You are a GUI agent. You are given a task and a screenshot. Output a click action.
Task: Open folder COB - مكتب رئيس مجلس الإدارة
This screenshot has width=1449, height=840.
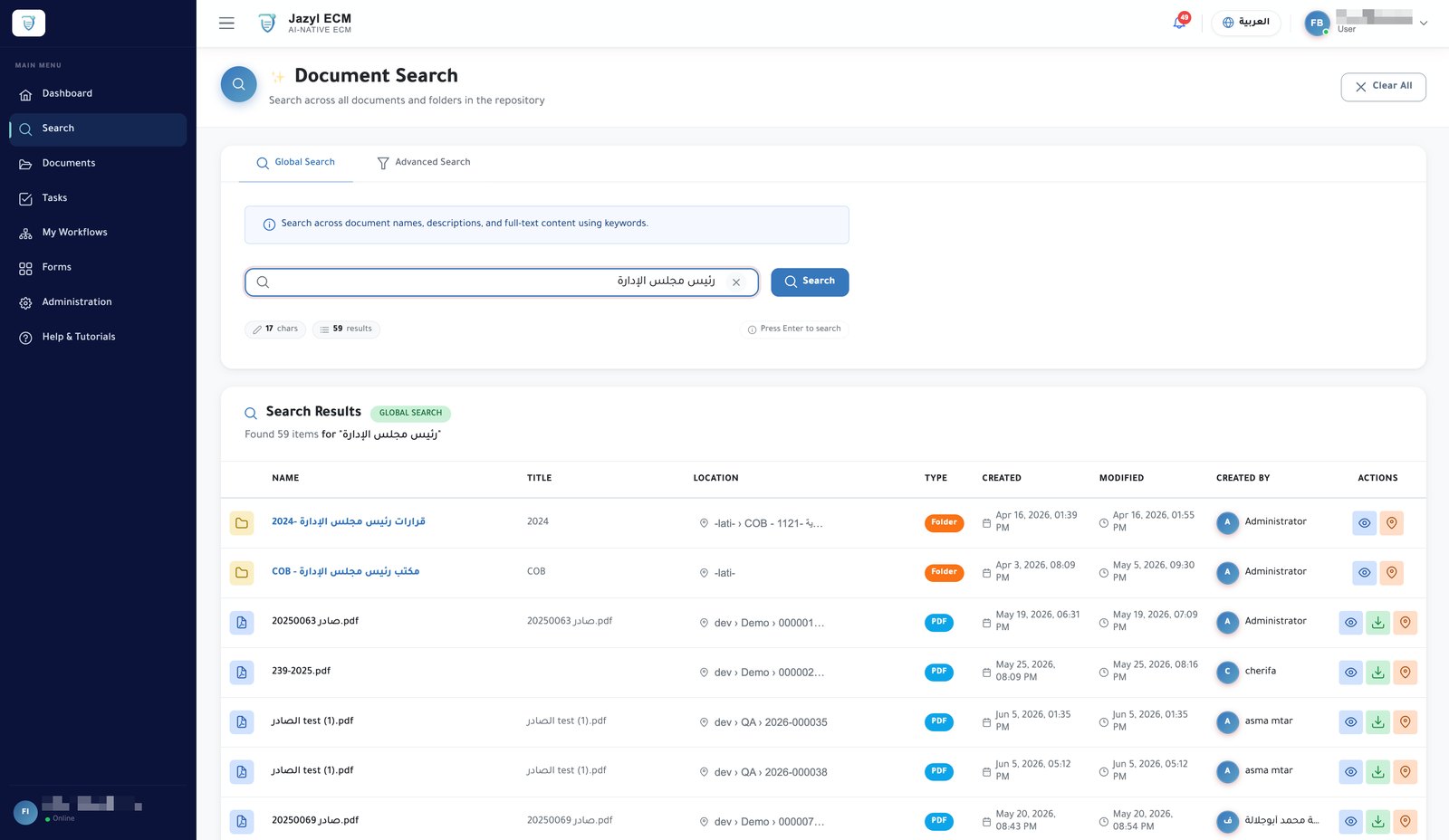click(x=345, y=572)
